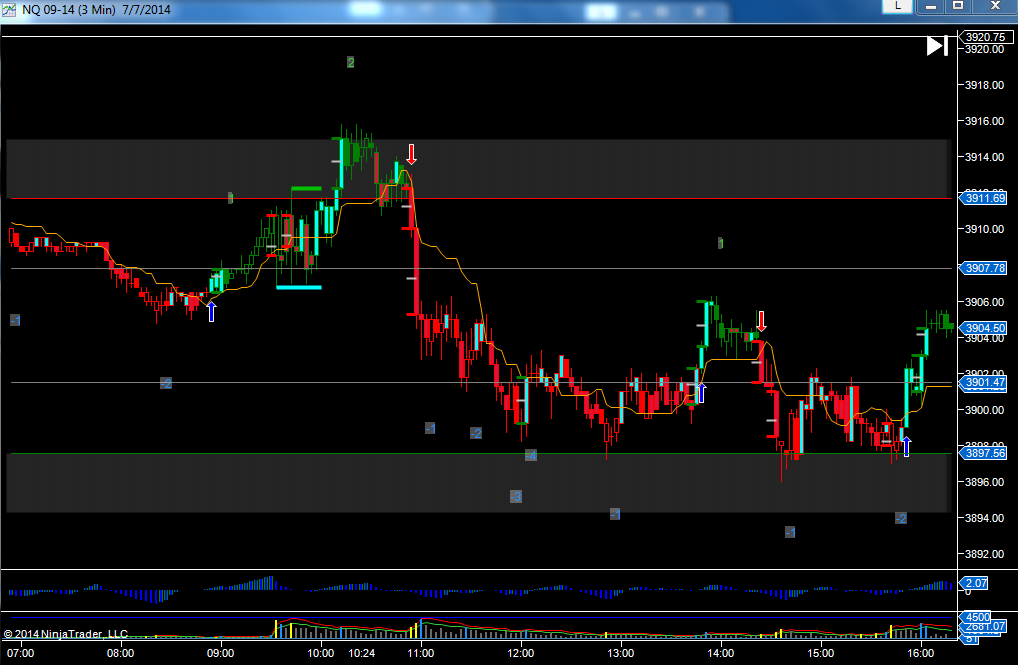Click the green line 3897.56 price marker
The height and width of the screenshot is (665, 1018).
[984, 453]
